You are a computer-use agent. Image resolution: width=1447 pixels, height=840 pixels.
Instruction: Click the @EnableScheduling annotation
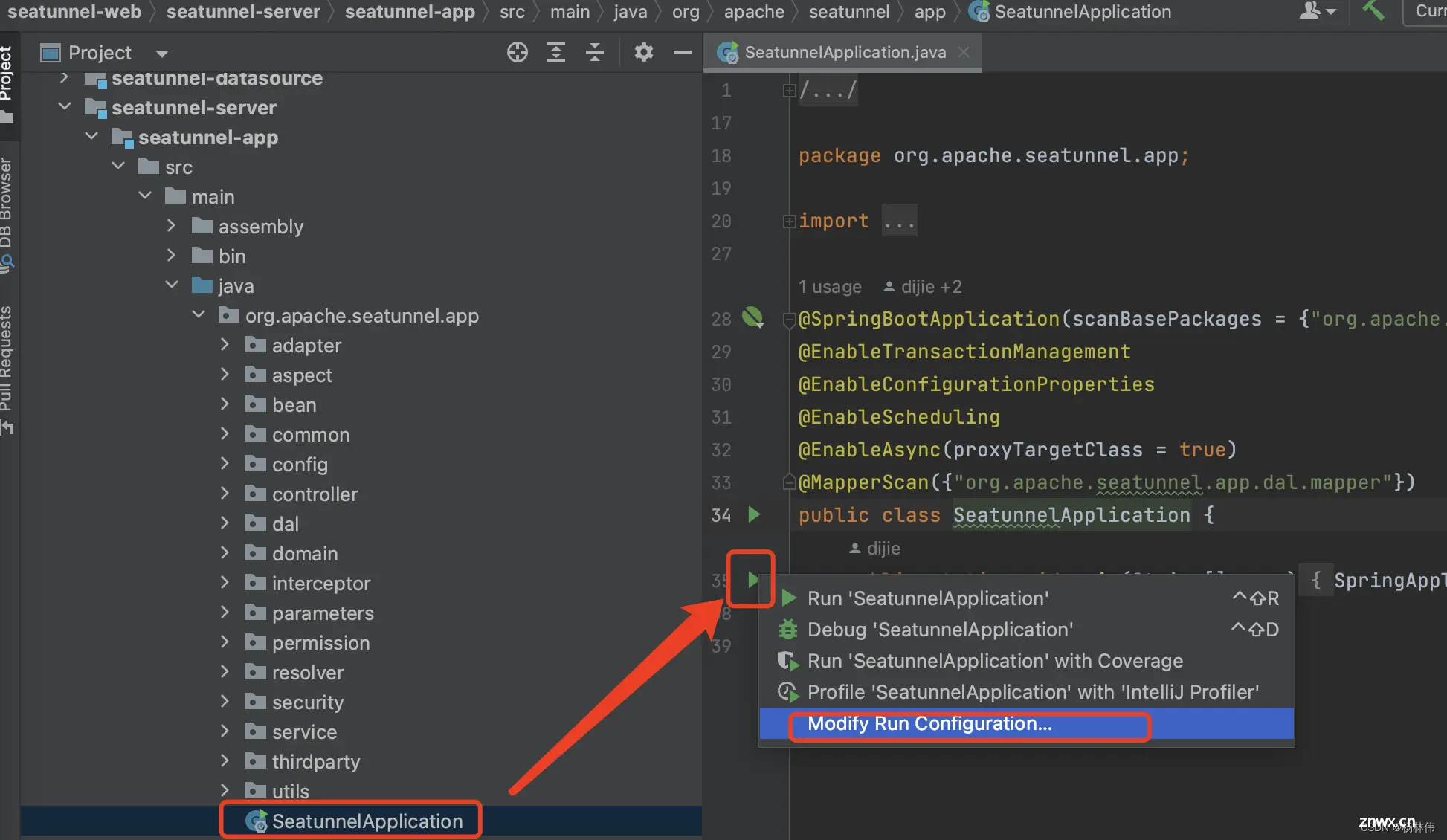point(899,416)
